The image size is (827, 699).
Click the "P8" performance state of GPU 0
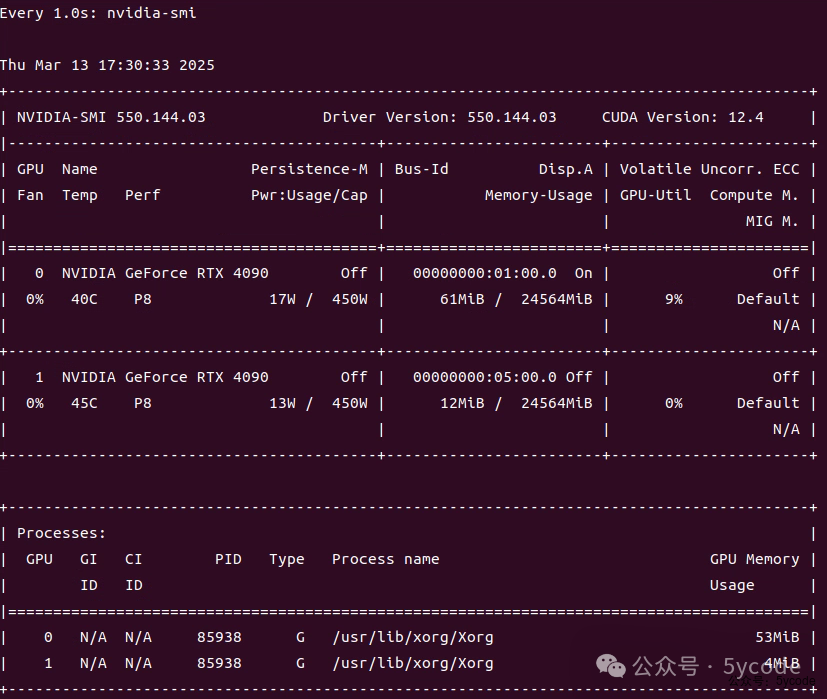[x=142, y=299]
